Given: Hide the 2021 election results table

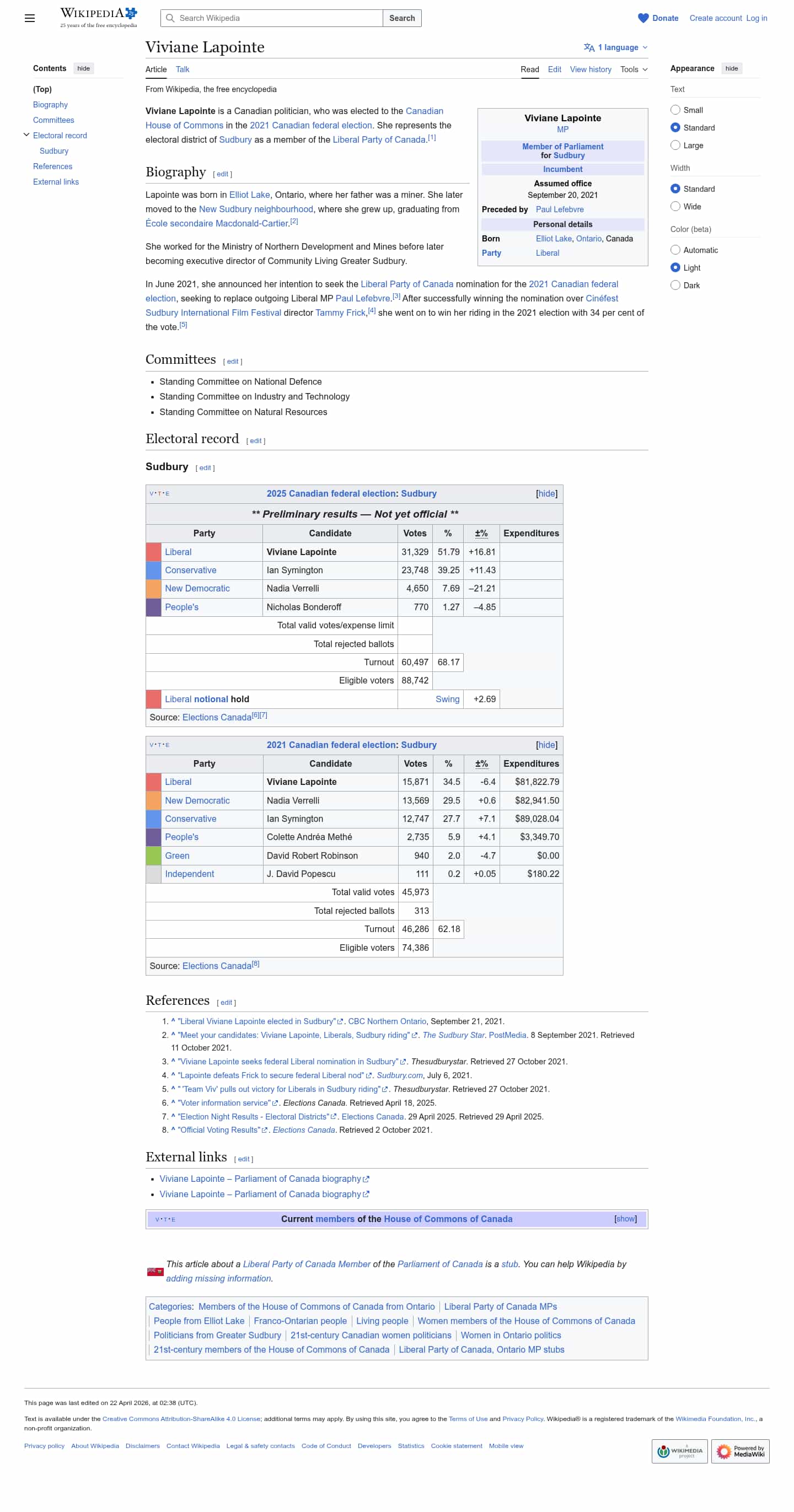Looking at the screenshot, I should click(546, 745).
